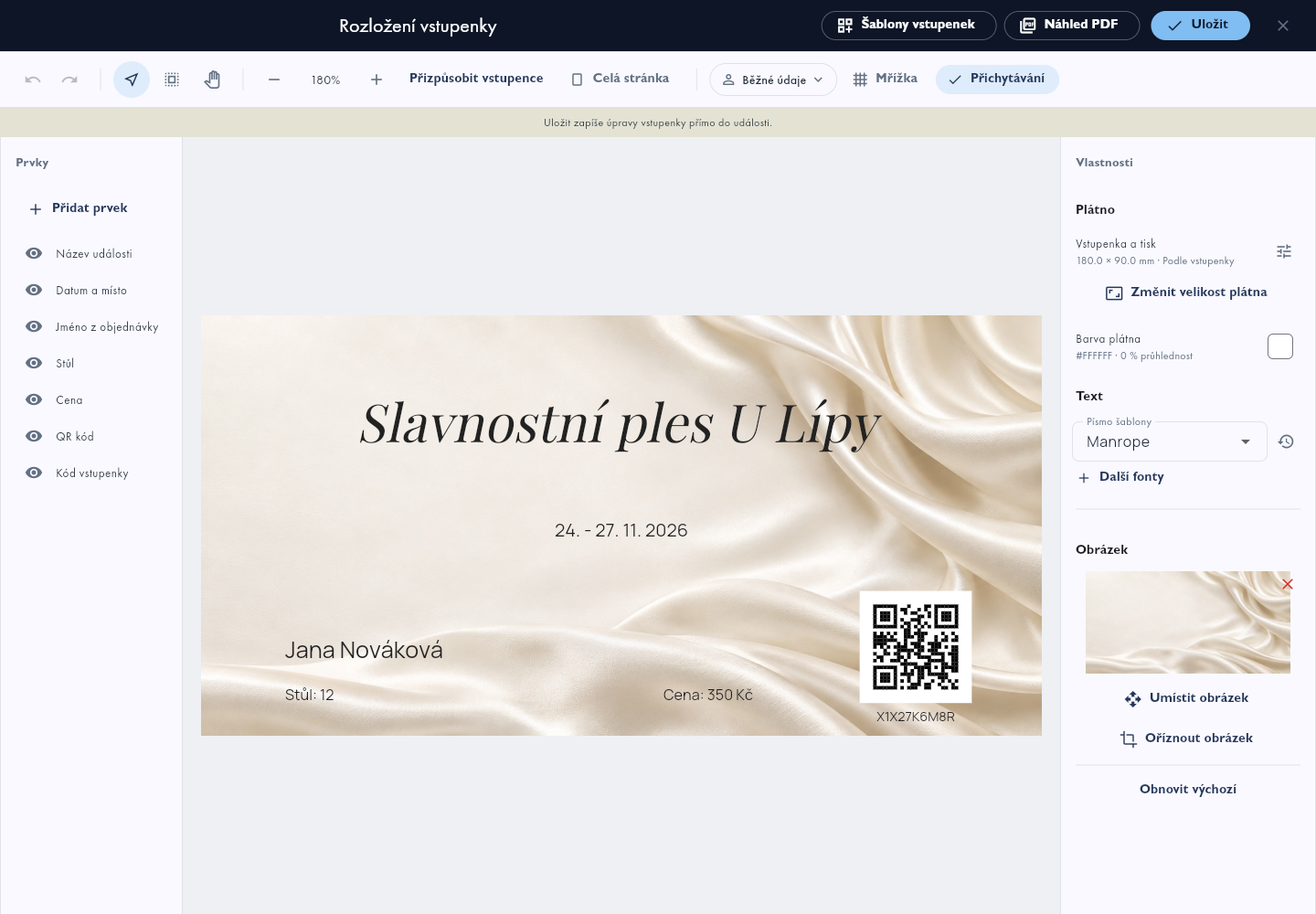Toggle visibility of Cena element
1316x914 pixels.
point(34,399)
